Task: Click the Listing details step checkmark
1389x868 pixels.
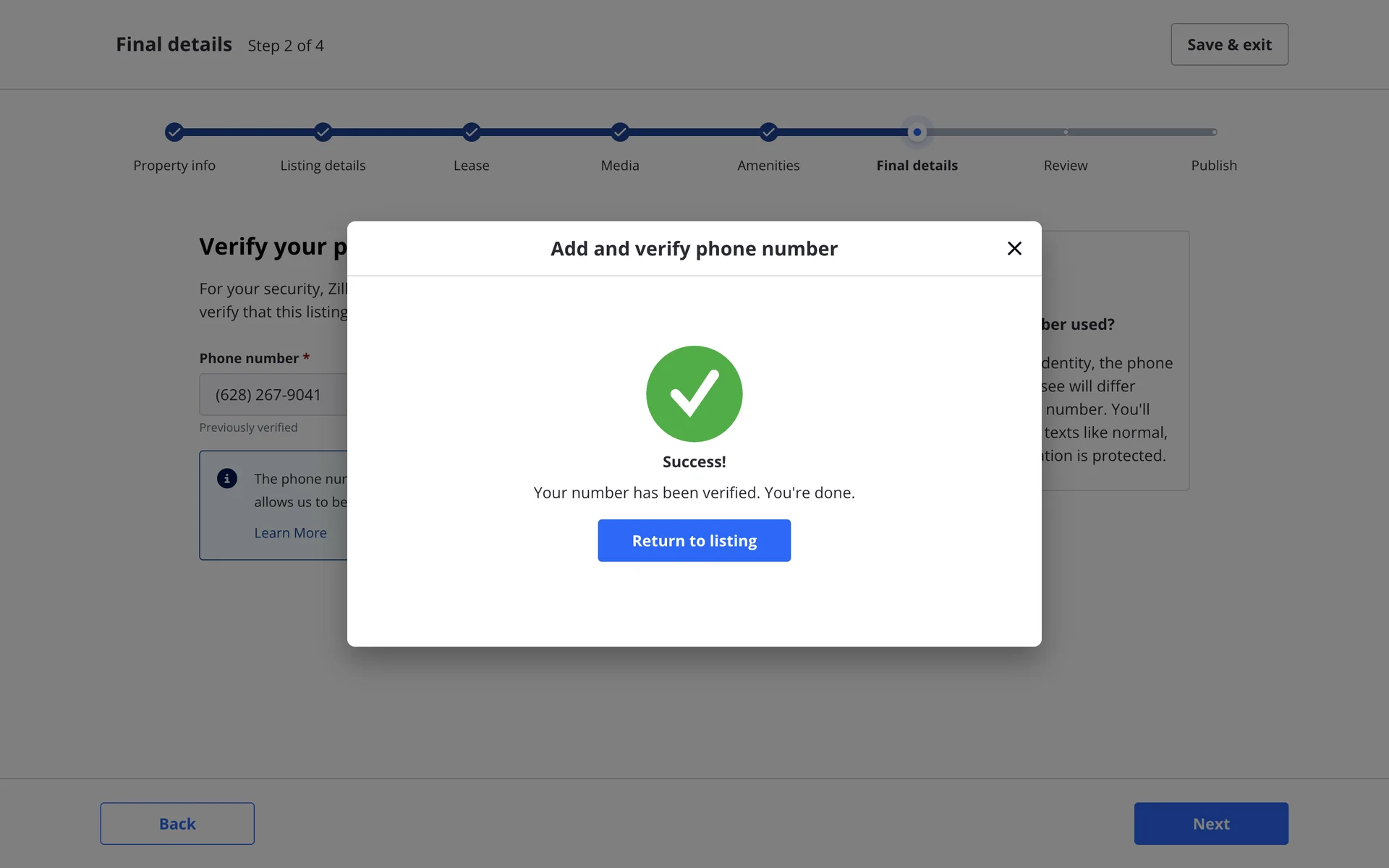Action: pyautogui.click(x=323, y=132)
